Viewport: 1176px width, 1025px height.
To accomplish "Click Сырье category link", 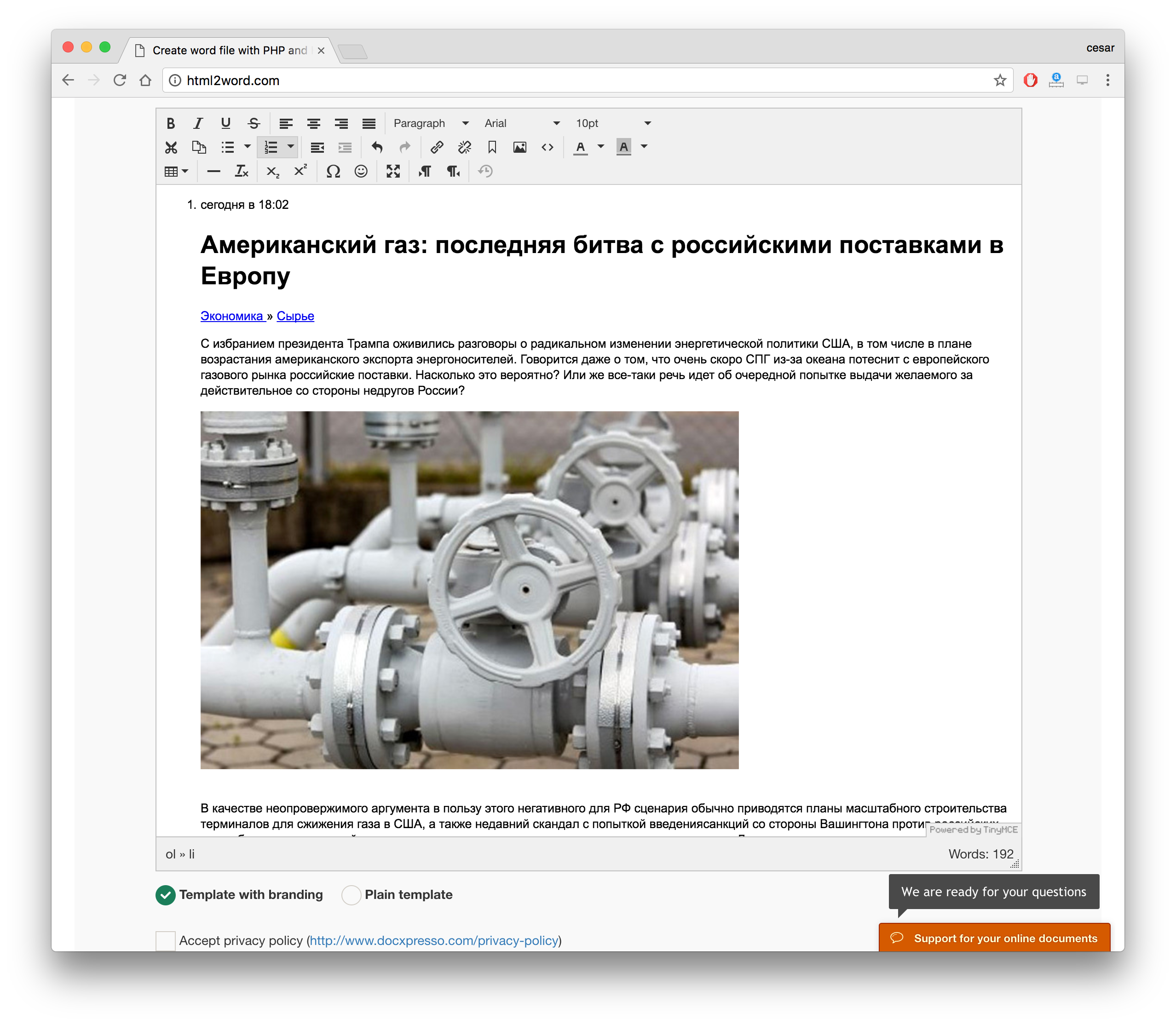I will (297, 315).
